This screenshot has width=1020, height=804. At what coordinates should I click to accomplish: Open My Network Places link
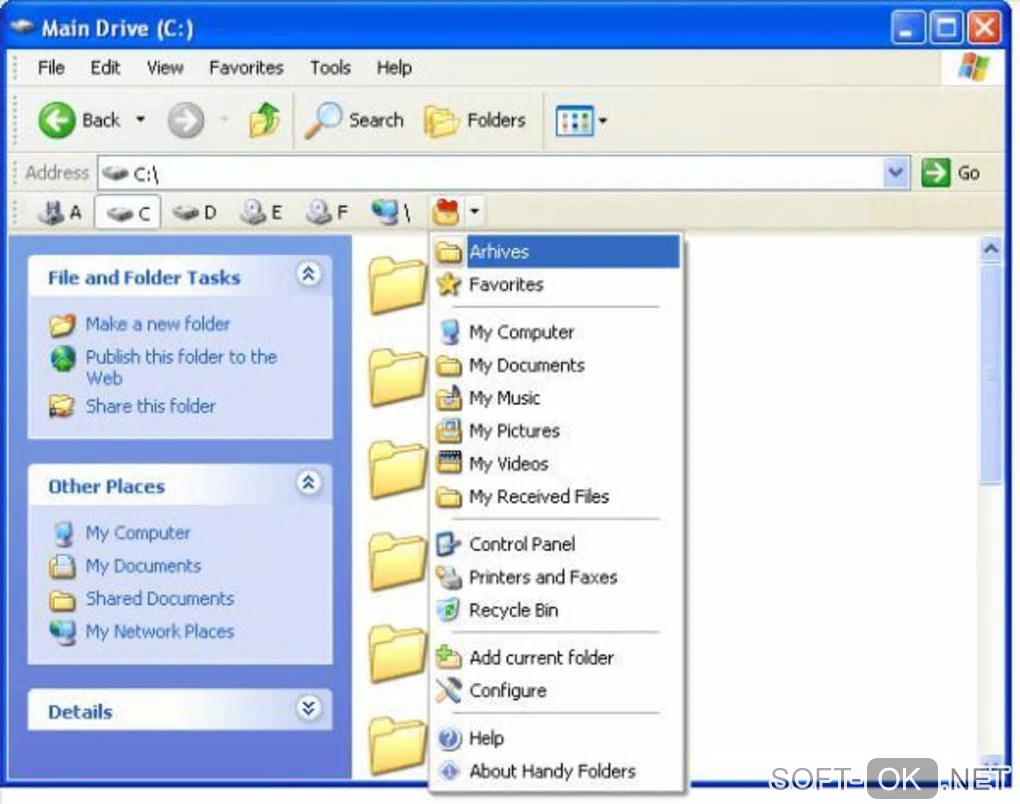(x=160, y=632)
